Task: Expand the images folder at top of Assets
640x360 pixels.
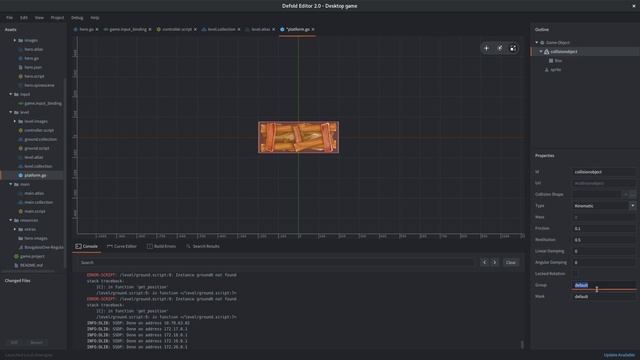Action: (15, 40)
